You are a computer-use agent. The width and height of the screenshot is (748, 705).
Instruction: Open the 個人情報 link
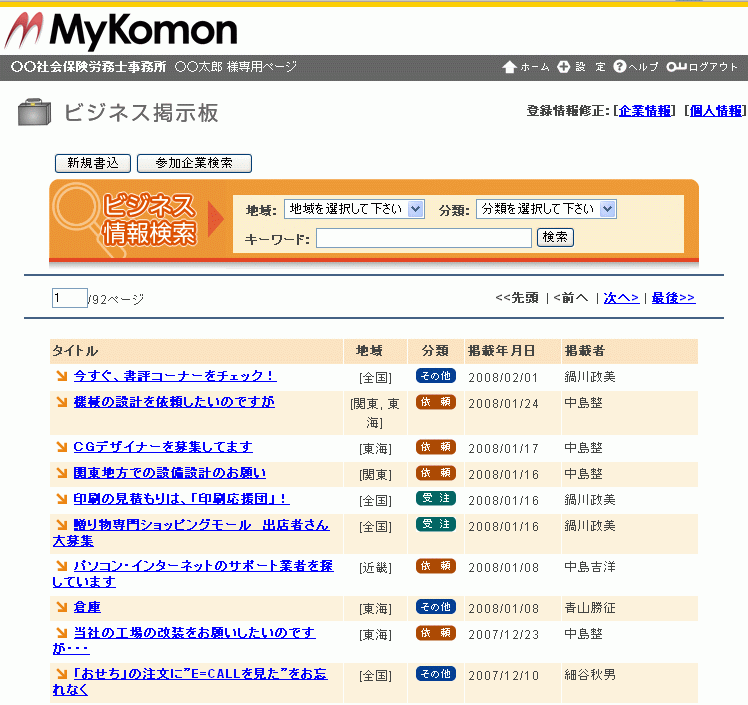[716, 111]
